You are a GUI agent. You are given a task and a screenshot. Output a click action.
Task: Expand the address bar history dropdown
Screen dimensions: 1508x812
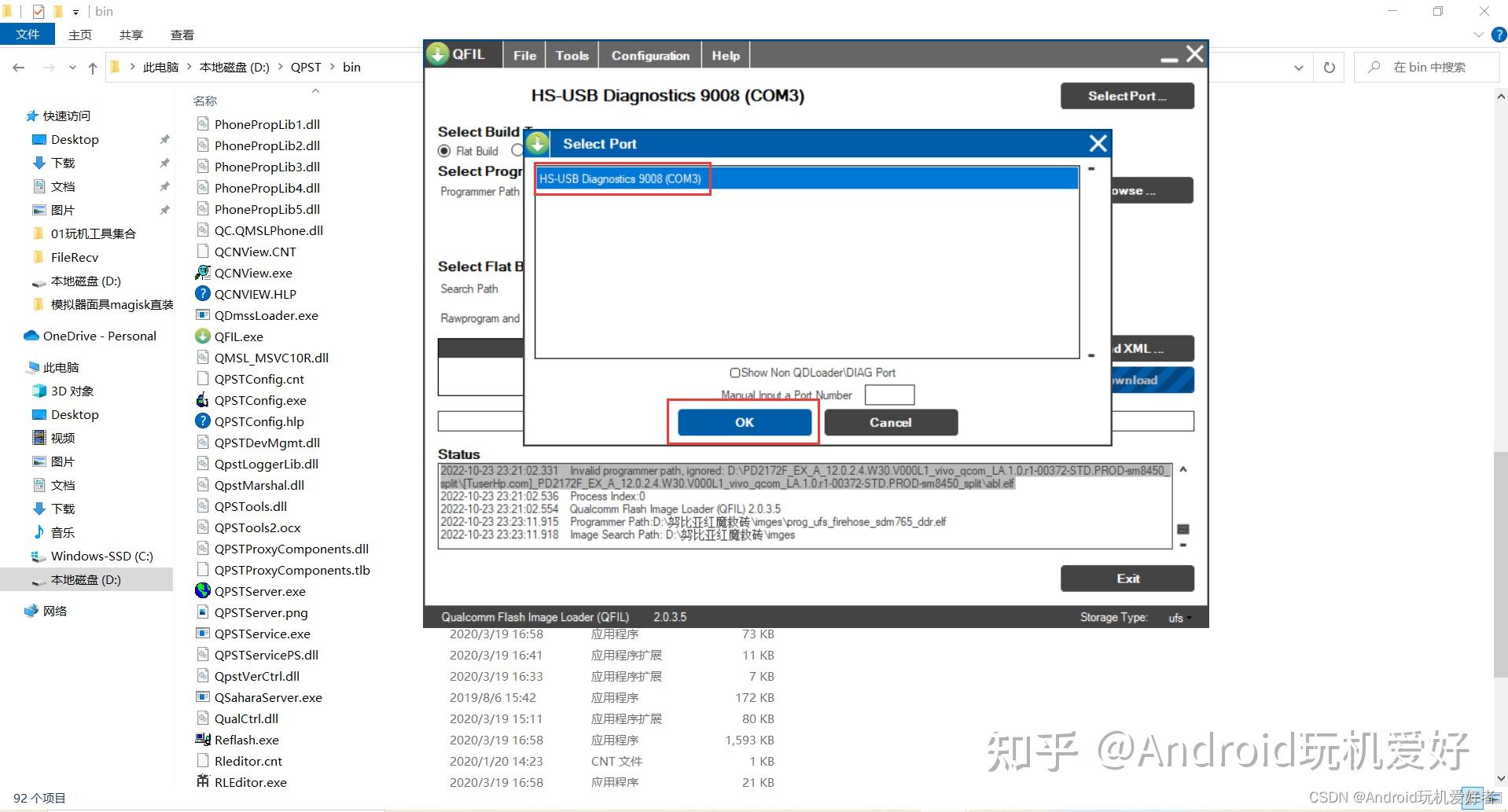(x=1298, y=68)
